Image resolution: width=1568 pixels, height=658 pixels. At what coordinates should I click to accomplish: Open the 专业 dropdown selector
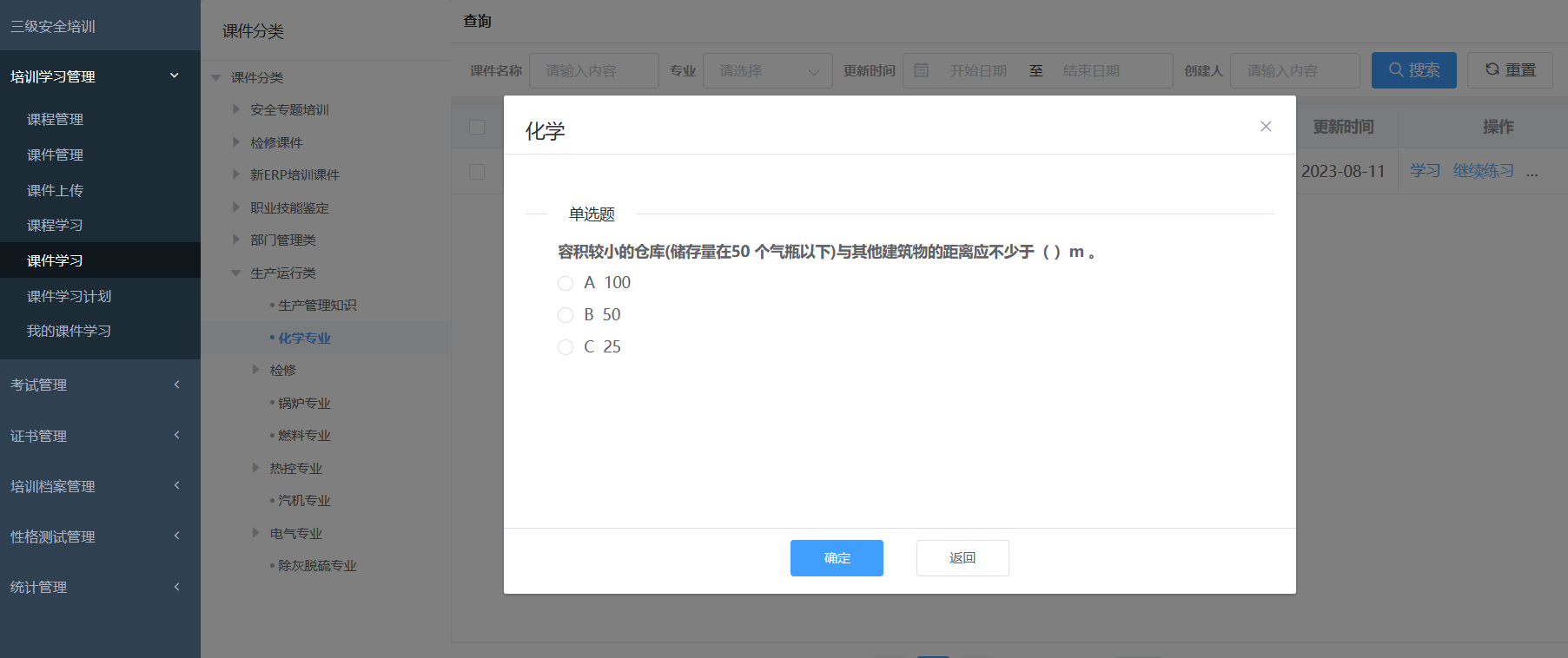pos(767,71)
